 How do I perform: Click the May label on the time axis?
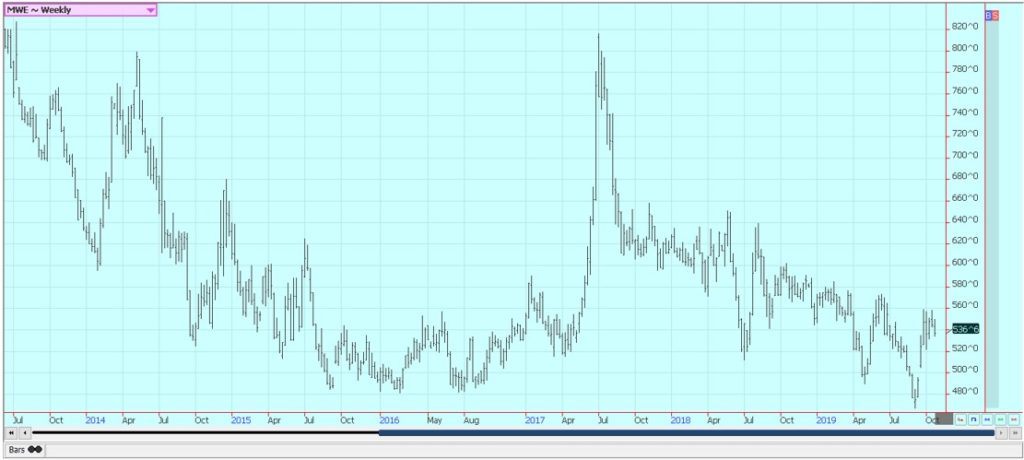pos(434,419)
